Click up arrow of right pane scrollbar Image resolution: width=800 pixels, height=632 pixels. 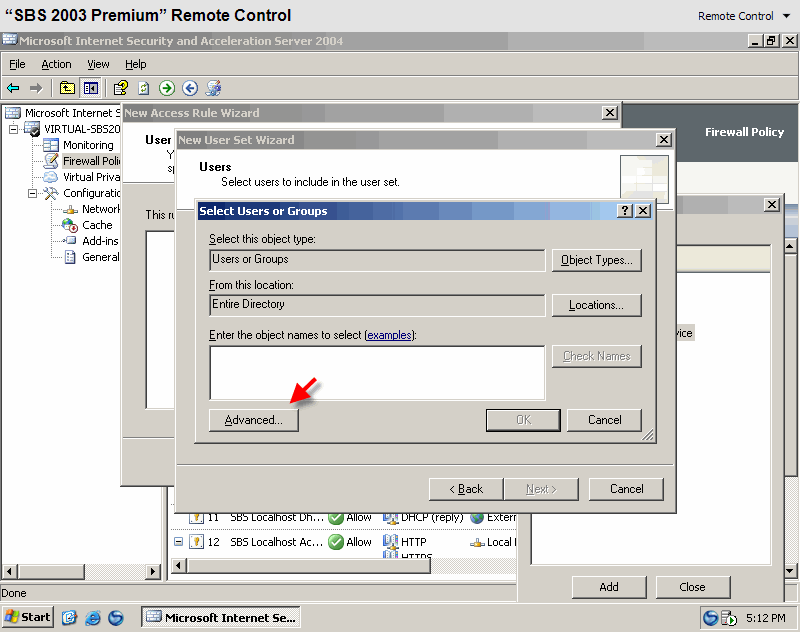coord(790,247)
